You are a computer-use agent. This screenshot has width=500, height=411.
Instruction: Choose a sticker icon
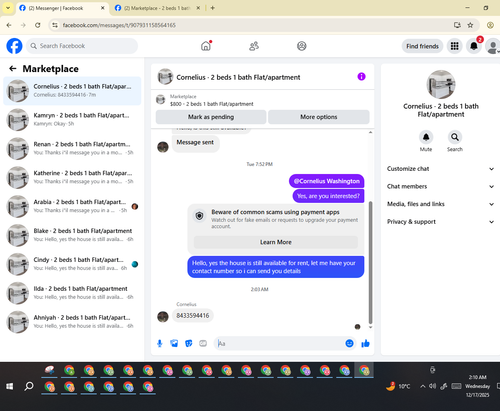point(189,343)
